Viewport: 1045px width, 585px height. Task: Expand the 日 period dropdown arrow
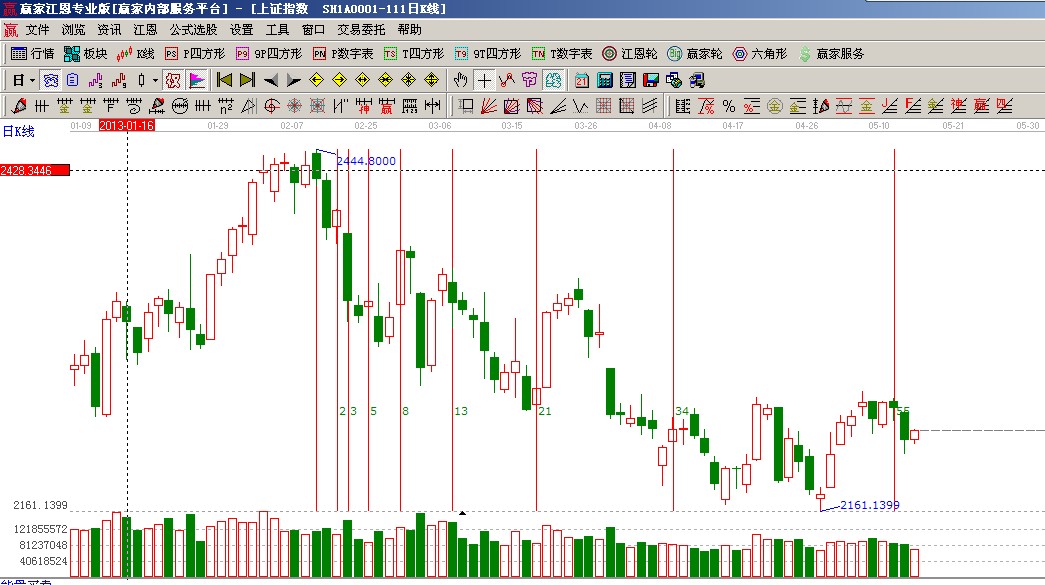pos(33,80)
